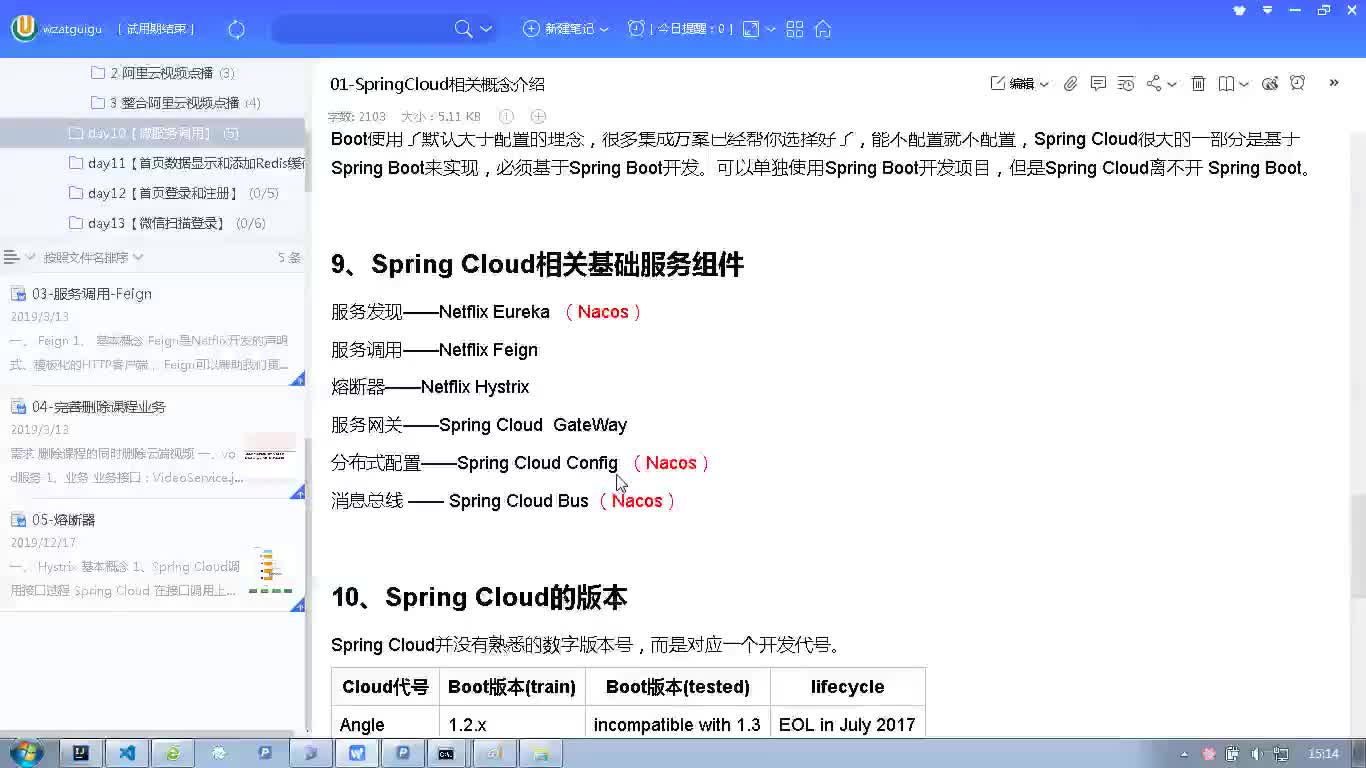Click the note content vertical scrollbar

1356,545
